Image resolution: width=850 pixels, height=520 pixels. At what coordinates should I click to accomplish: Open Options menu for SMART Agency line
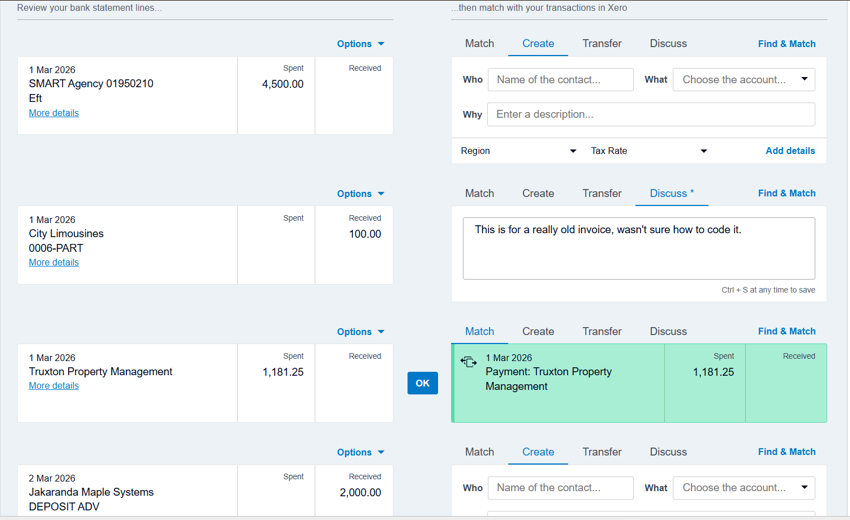coord(360,44)
